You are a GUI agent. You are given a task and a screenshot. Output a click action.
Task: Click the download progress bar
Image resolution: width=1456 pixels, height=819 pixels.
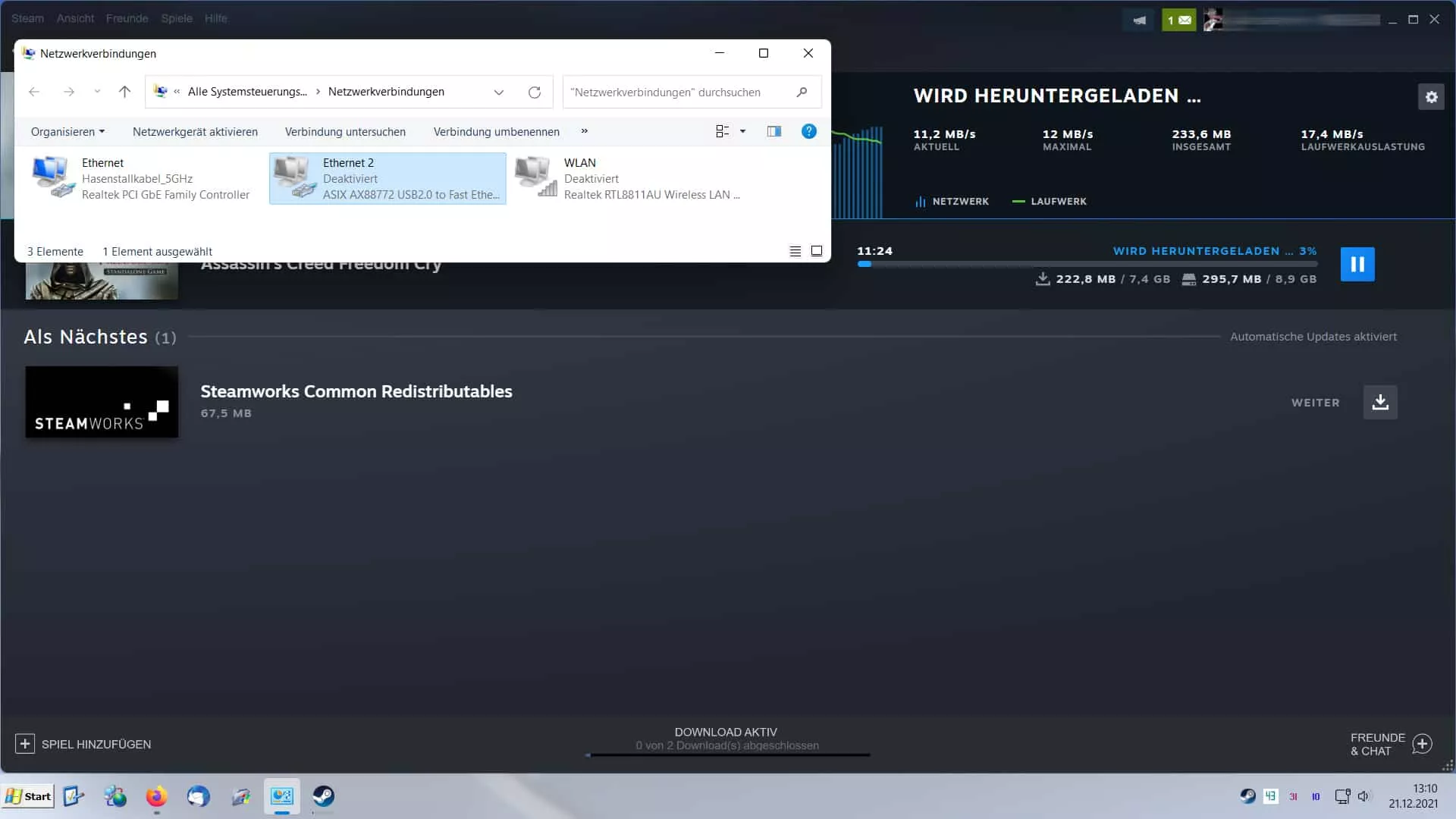(x=1087, y=264)
